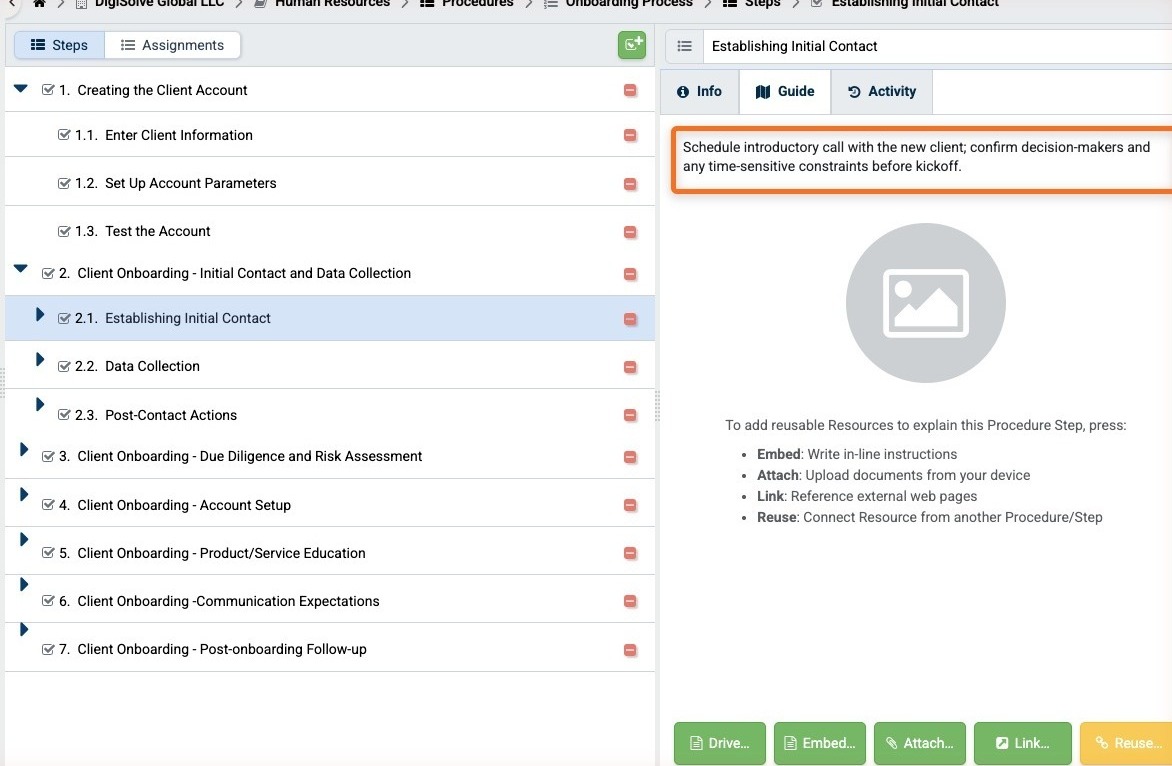Remove step 2 Initial Contact and Data Collection

pyautogui.click(x=630, y=274)
